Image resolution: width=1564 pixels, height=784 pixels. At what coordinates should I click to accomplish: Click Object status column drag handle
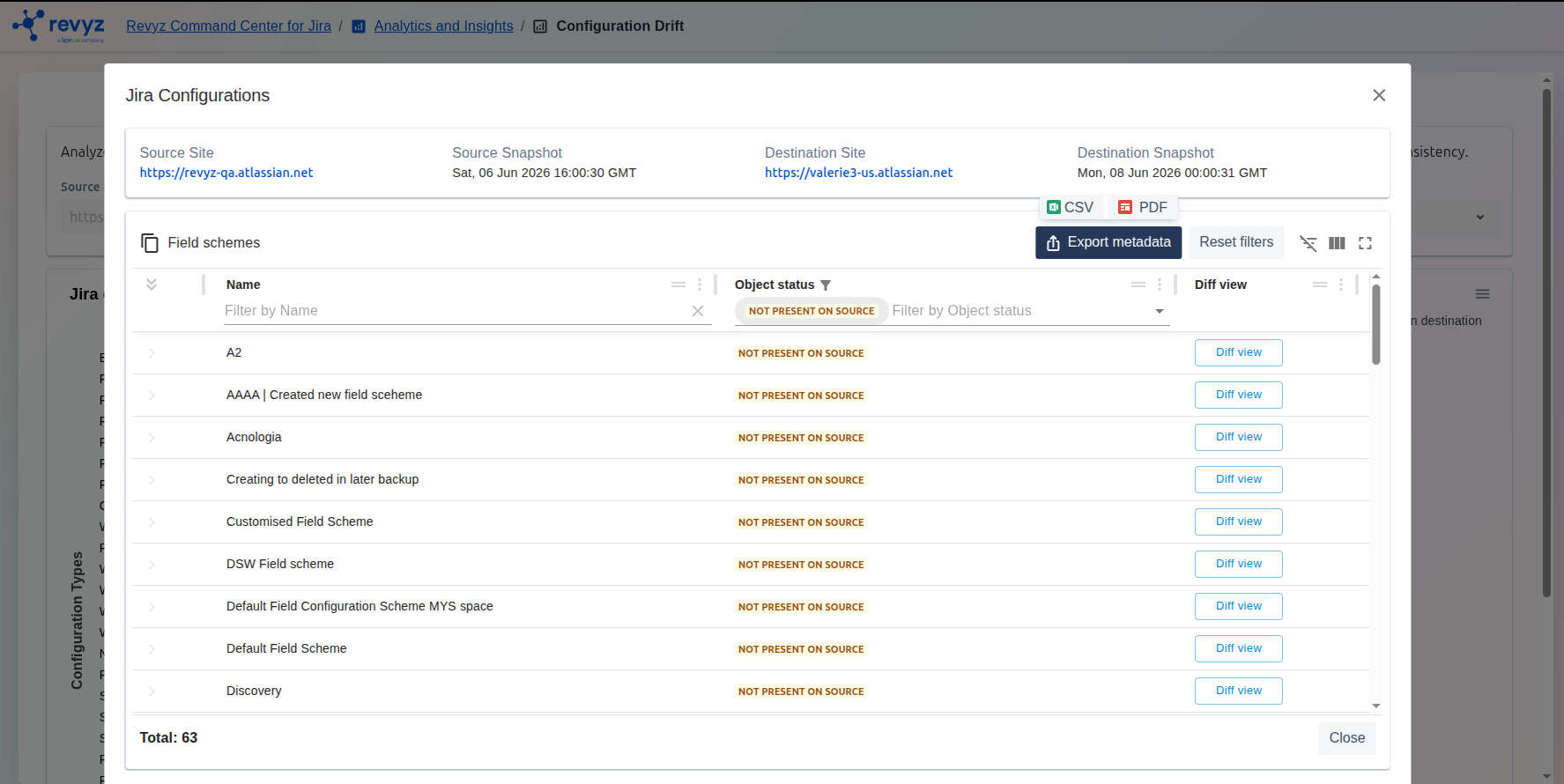coord(1138,285)
